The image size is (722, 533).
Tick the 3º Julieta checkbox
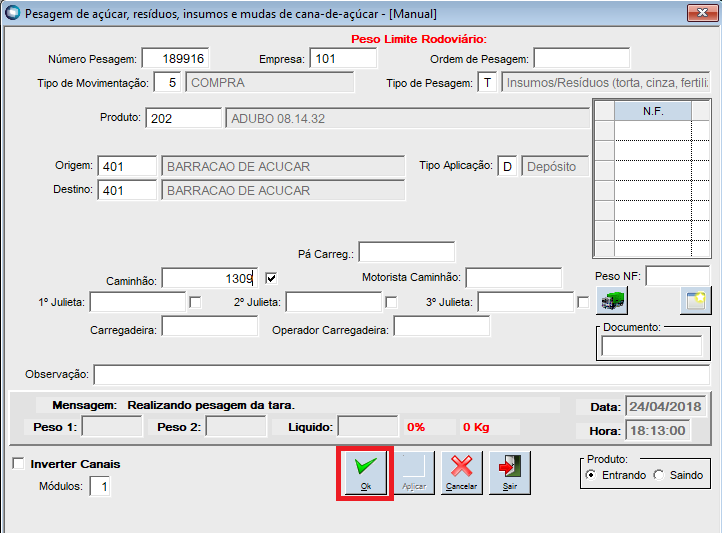point(583,302)
